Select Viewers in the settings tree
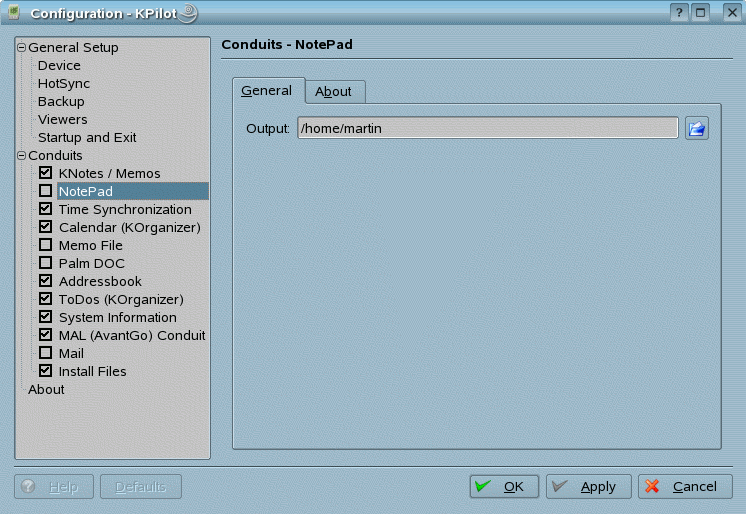The width and height of the screenshot is (746, 514). click(x=62, y=119)
